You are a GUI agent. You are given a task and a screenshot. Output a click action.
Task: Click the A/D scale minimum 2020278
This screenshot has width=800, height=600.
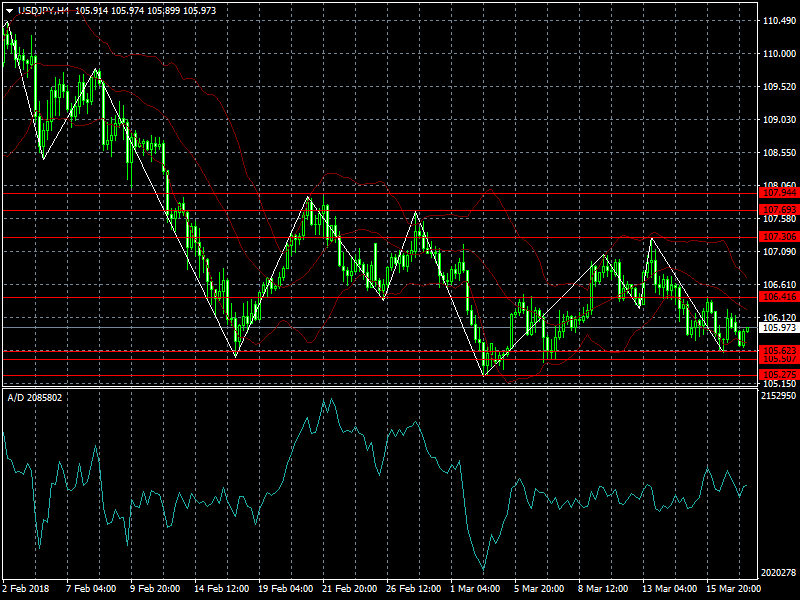click(778, 573)
